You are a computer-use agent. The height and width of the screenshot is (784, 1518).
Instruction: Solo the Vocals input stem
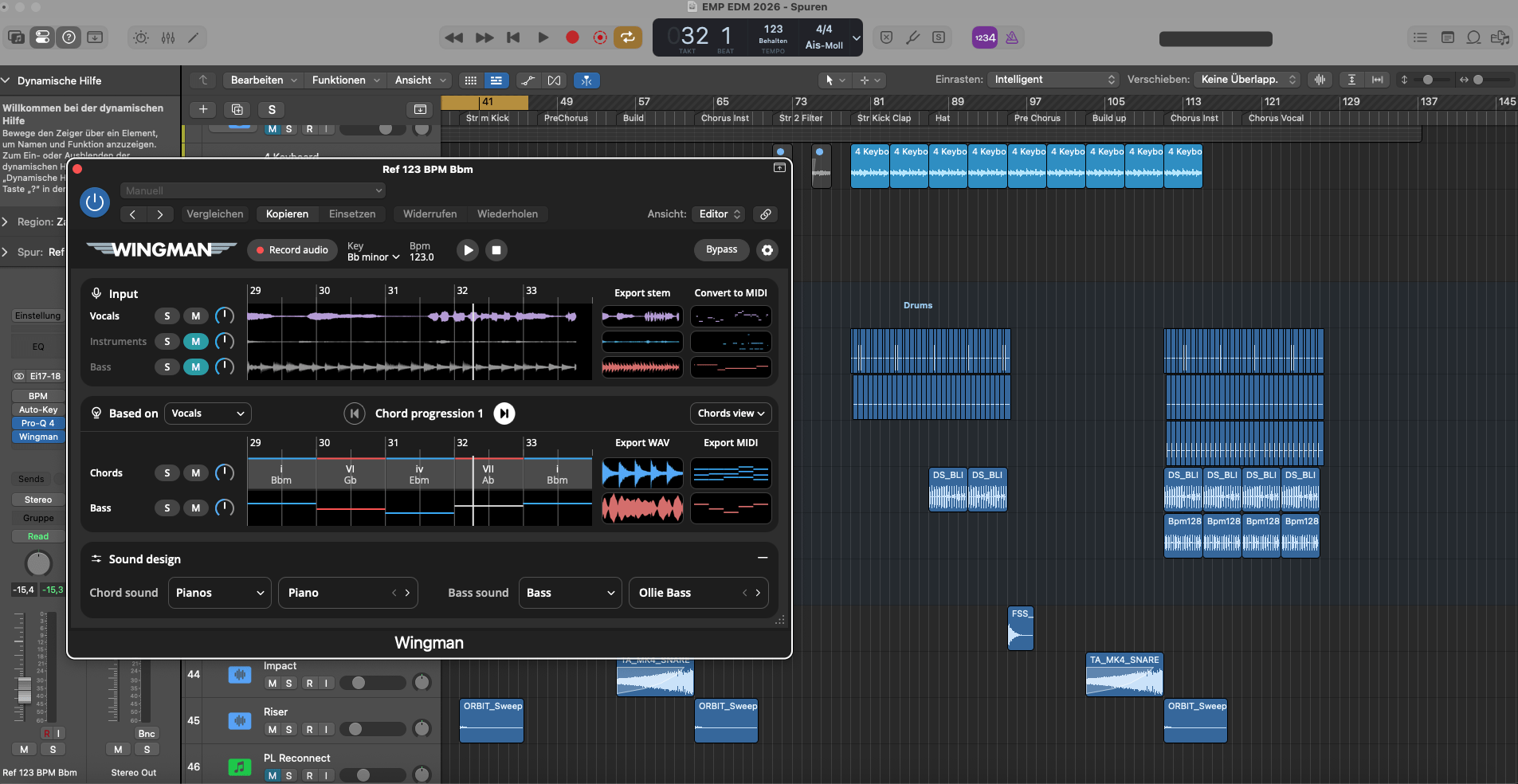pos(167,316)
